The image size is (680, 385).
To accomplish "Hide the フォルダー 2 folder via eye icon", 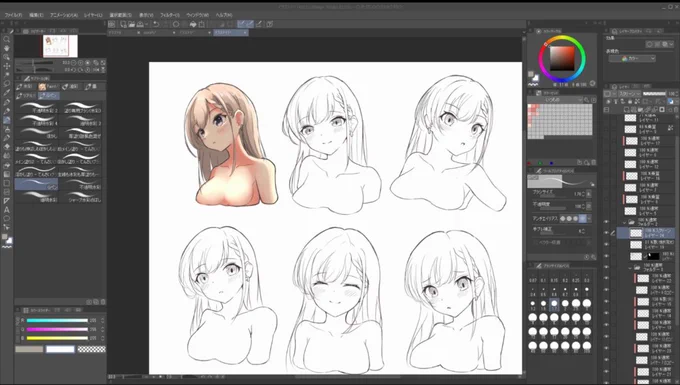I will pyautogui.click(x=606, y=222).
